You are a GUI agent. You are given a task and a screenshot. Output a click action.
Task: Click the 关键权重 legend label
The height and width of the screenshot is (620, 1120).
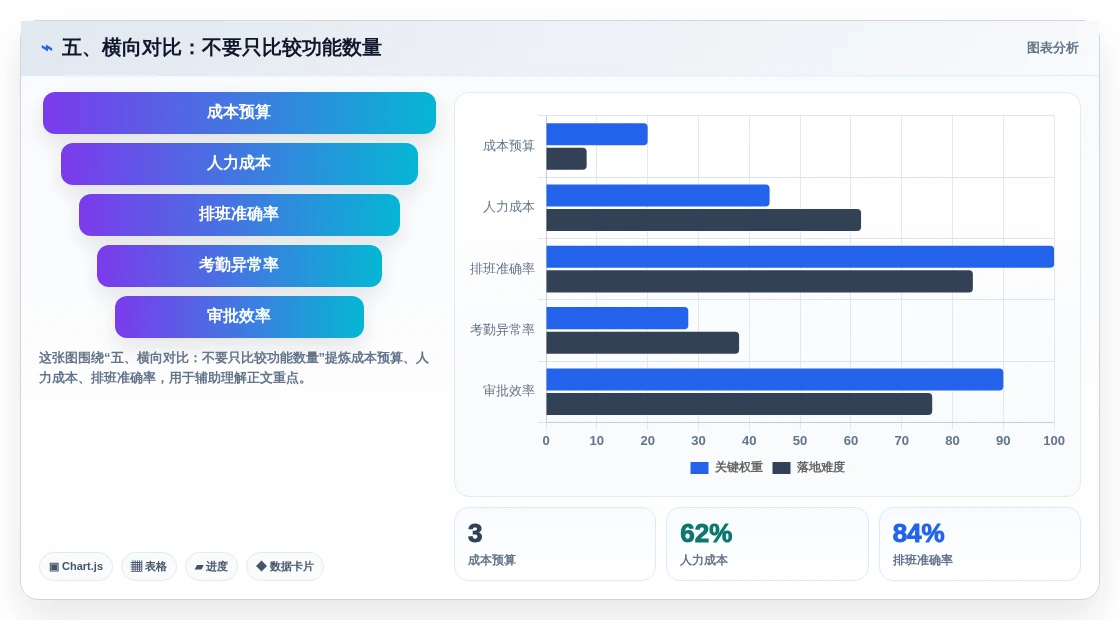click(739, 467)
